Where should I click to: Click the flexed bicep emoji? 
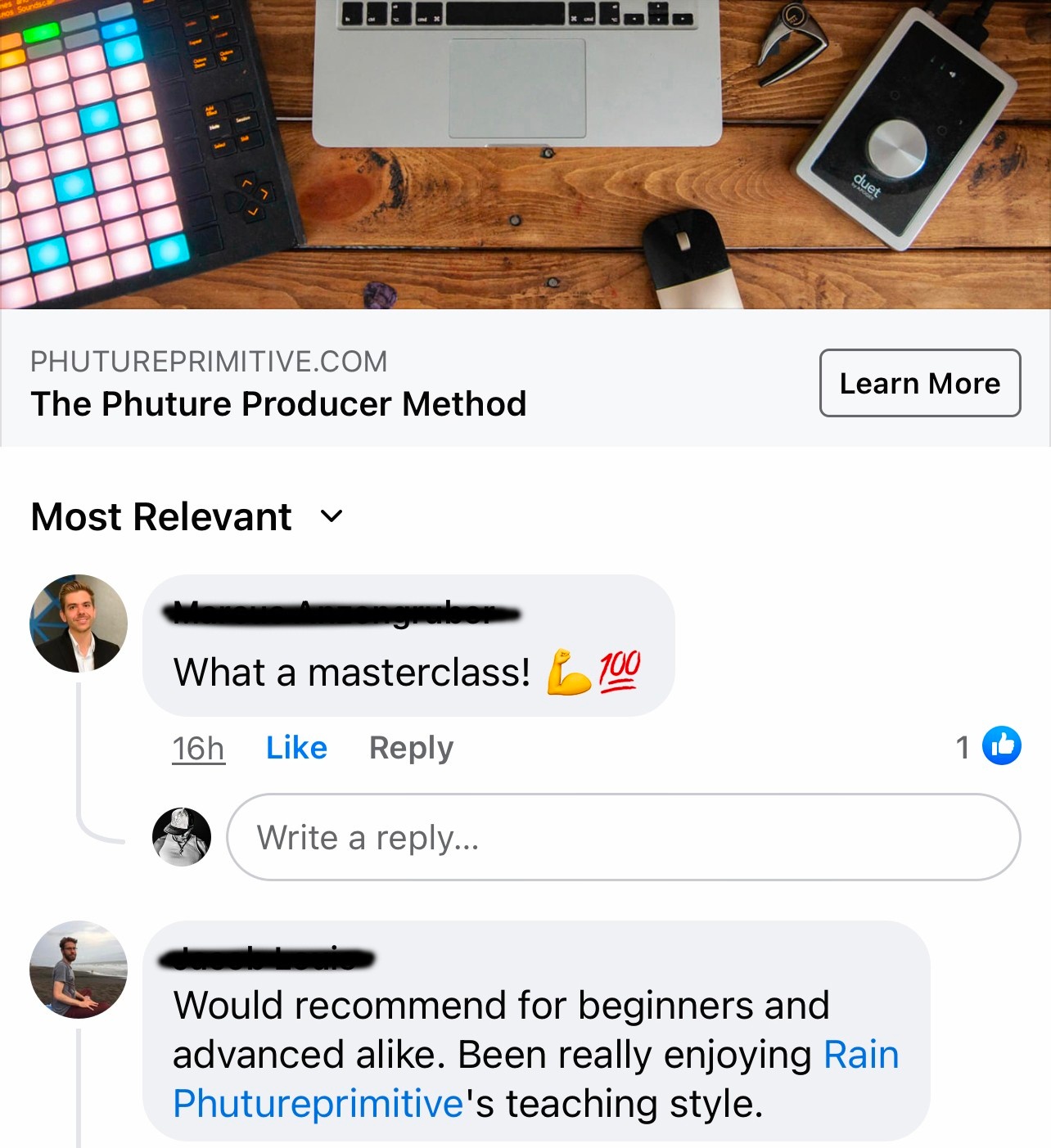569,672
